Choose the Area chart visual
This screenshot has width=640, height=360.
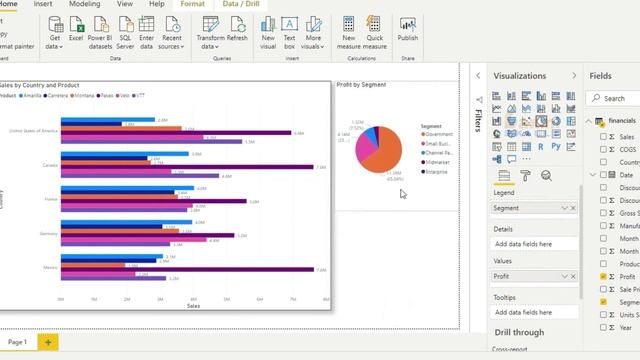coord(511,109)
